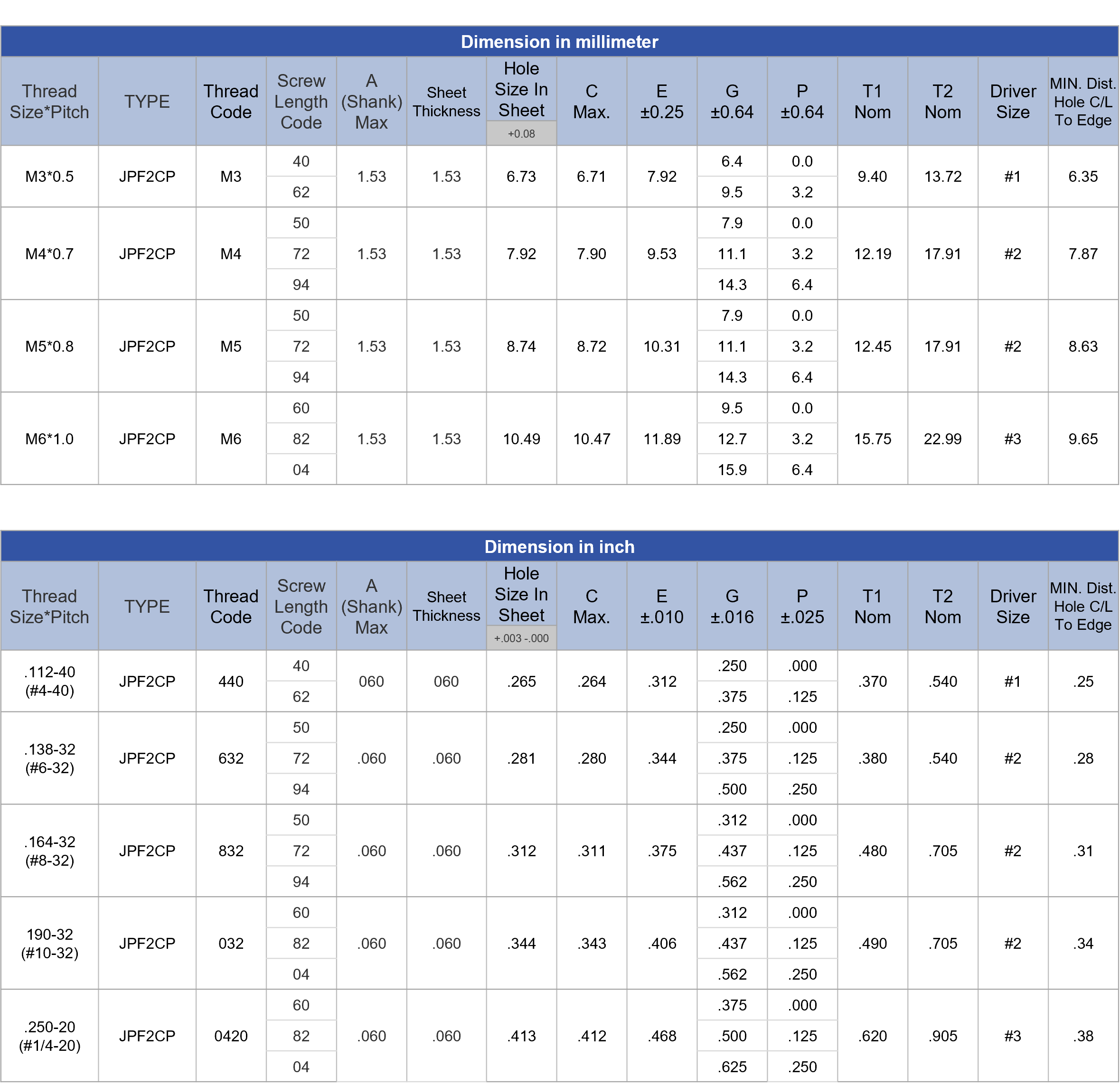Select edge distance value 7.87
Screen dimensions: 1120x1085
coord(1083,253)
